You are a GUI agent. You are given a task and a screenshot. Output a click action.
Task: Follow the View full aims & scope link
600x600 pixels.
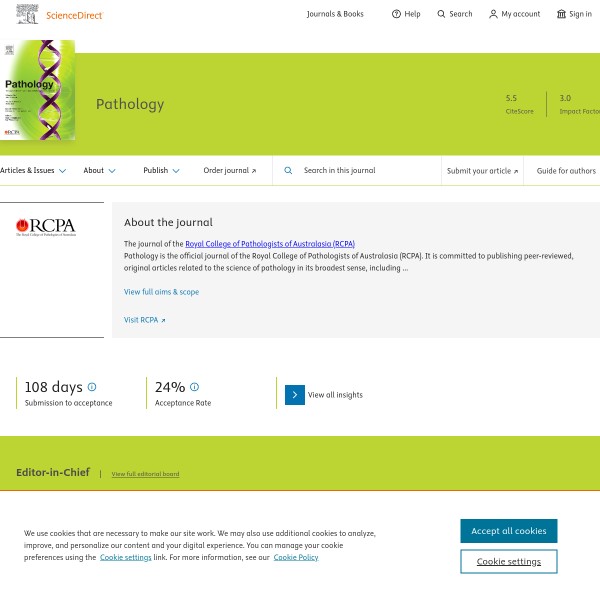coord(161,292)
